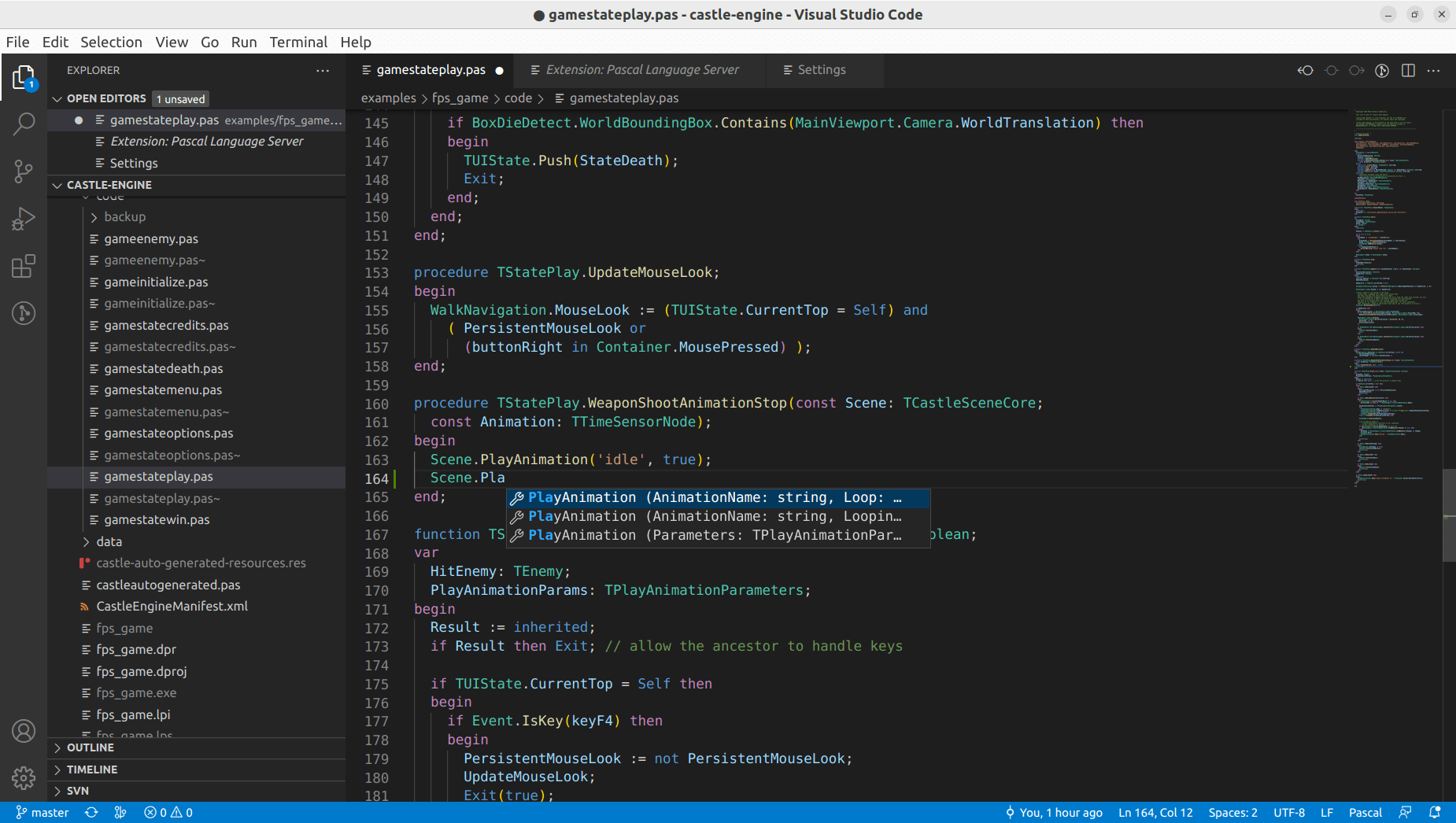Split the editor to the right
The width and height of the screenshot is (1456, 823).
coord(1408,70)
